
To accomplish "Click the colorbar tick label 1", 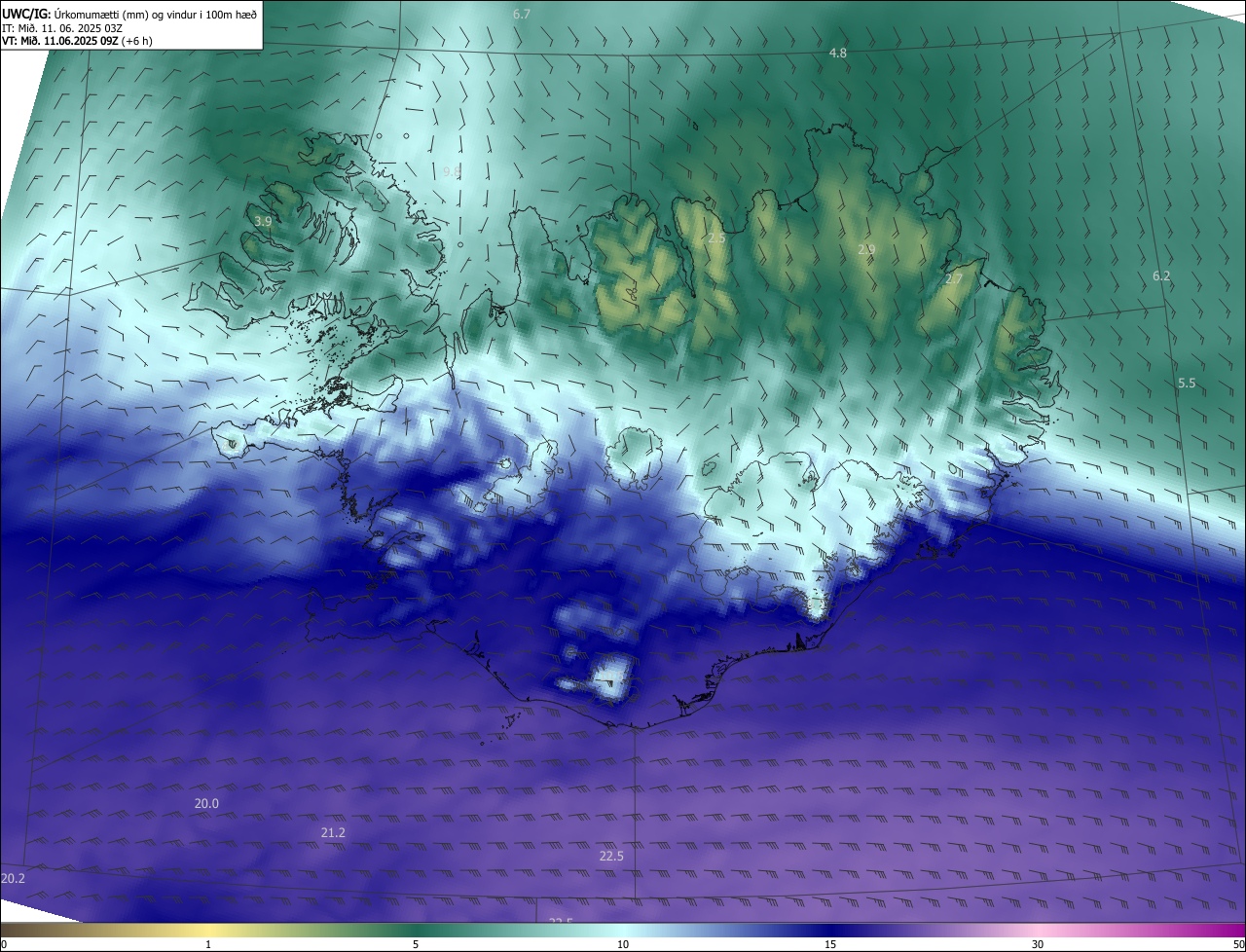I will click(x=208, y=945).
